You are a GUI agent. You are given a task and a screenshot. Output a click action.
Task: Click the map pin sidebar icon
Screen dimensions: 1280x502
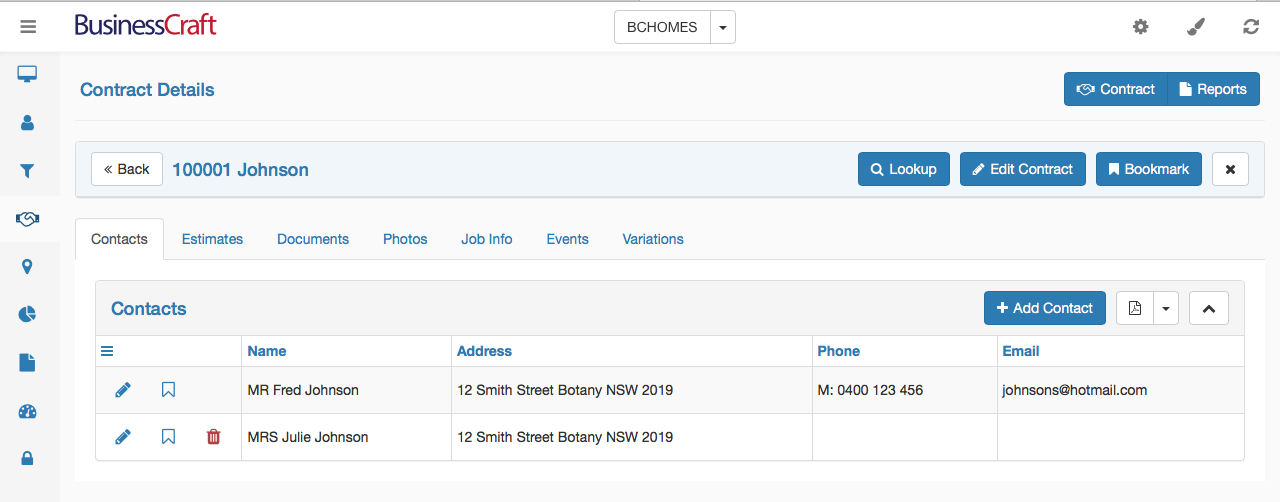click(x=27, y=266)
